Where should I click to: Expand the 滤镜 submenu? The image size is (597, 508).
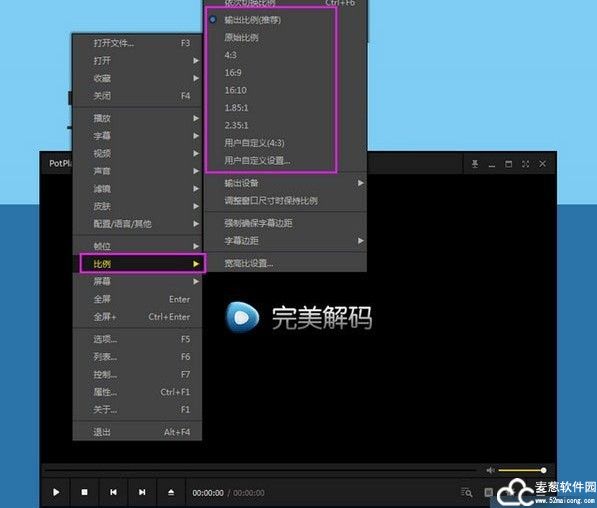[137, 189]
